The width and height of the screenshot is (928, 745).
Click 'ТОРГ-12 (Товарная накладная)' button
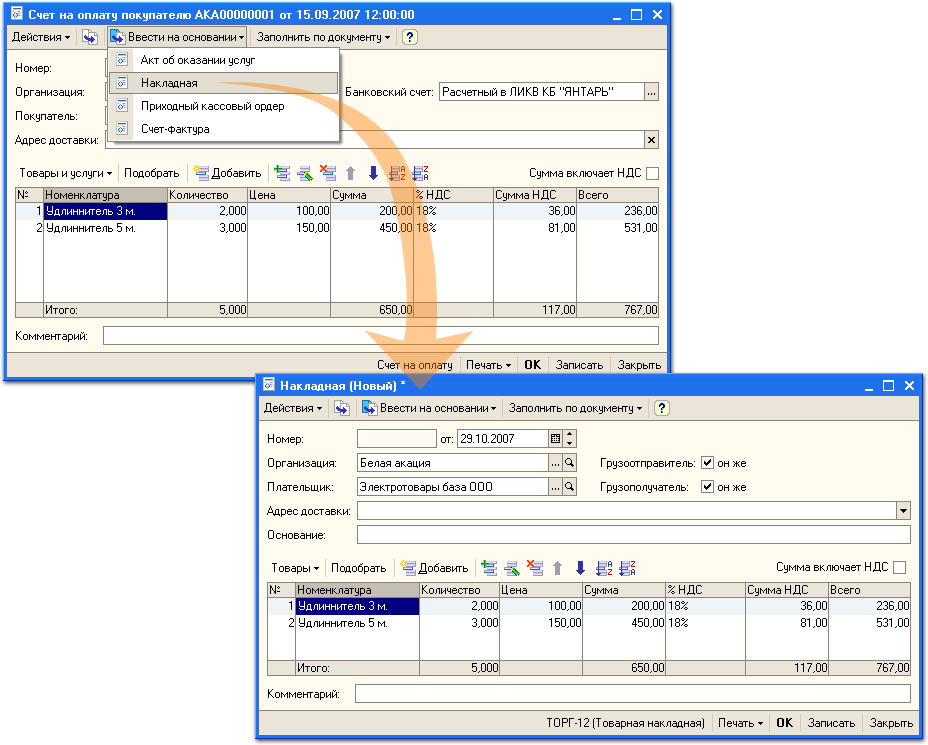tap(625, 723)
